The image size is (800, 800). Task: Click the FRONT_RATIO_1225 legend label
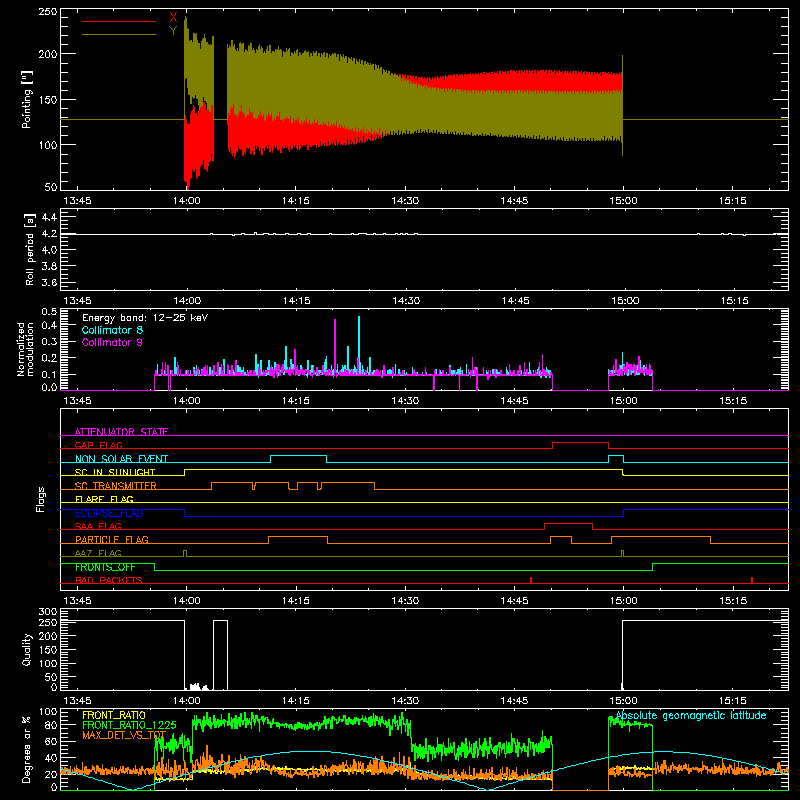(x=130, y=725)
